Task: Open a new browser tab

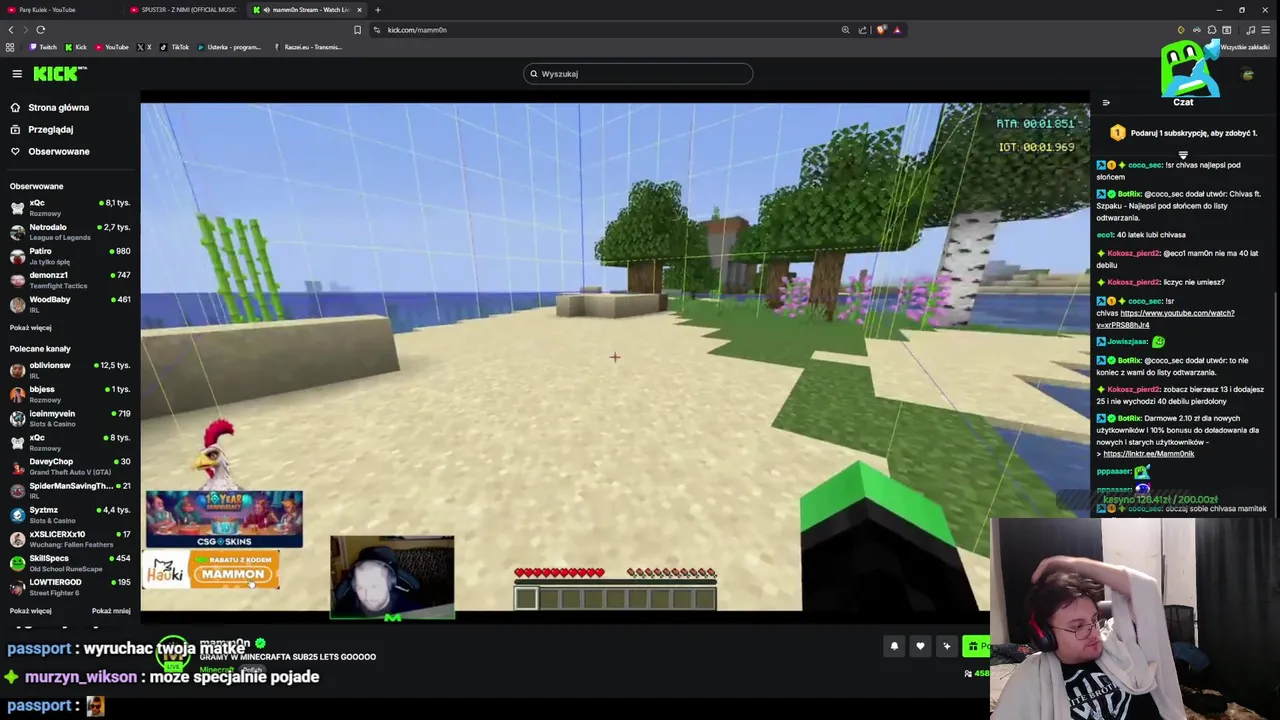Action: [x=377, y=9]
